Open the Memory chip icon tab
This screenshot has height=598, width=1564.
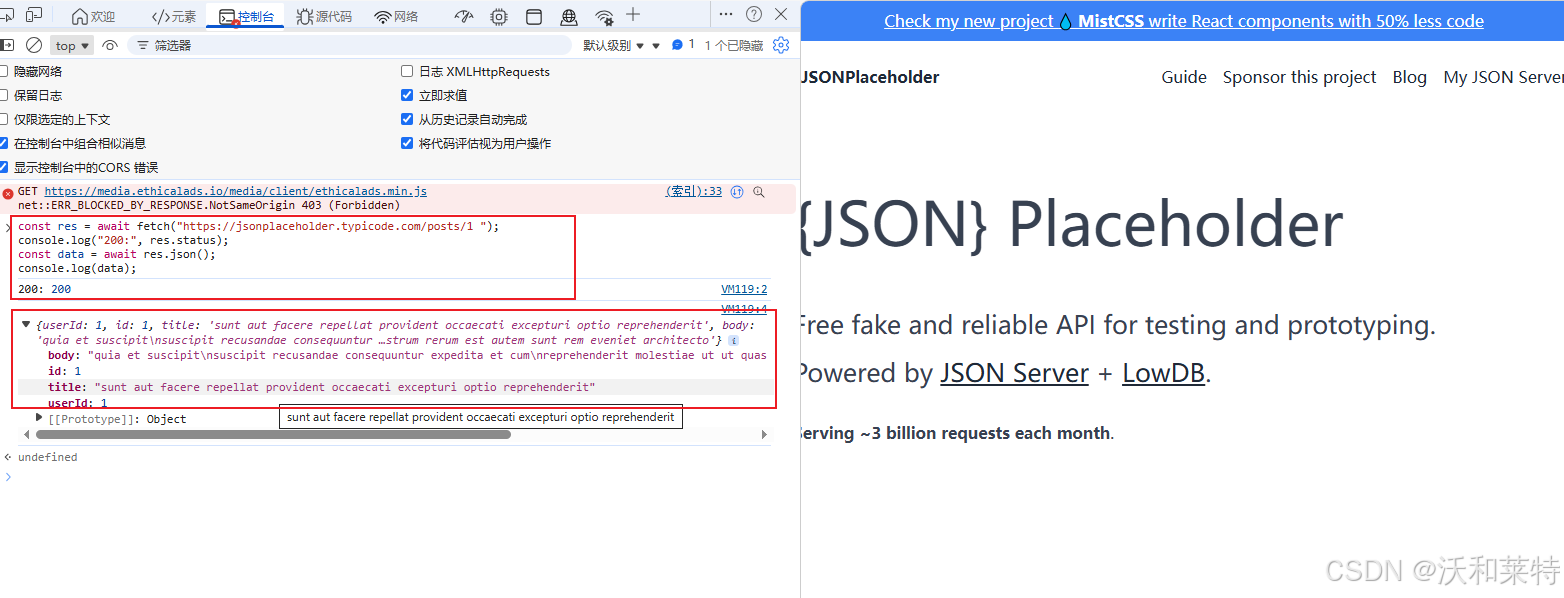(x=499, y=16)
